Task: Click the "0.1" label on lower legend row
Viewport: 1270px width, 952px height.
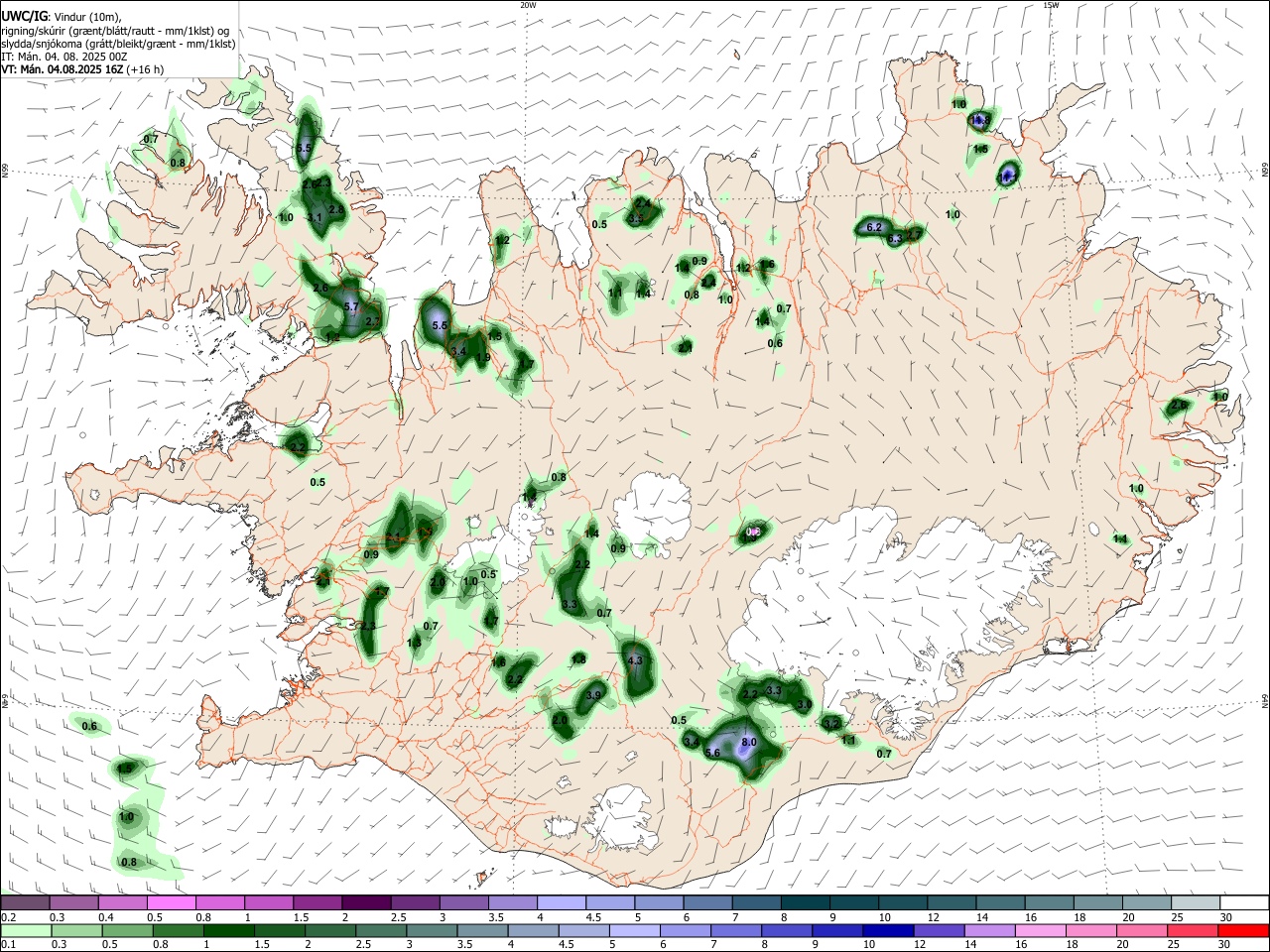Action: click(8, 946)
